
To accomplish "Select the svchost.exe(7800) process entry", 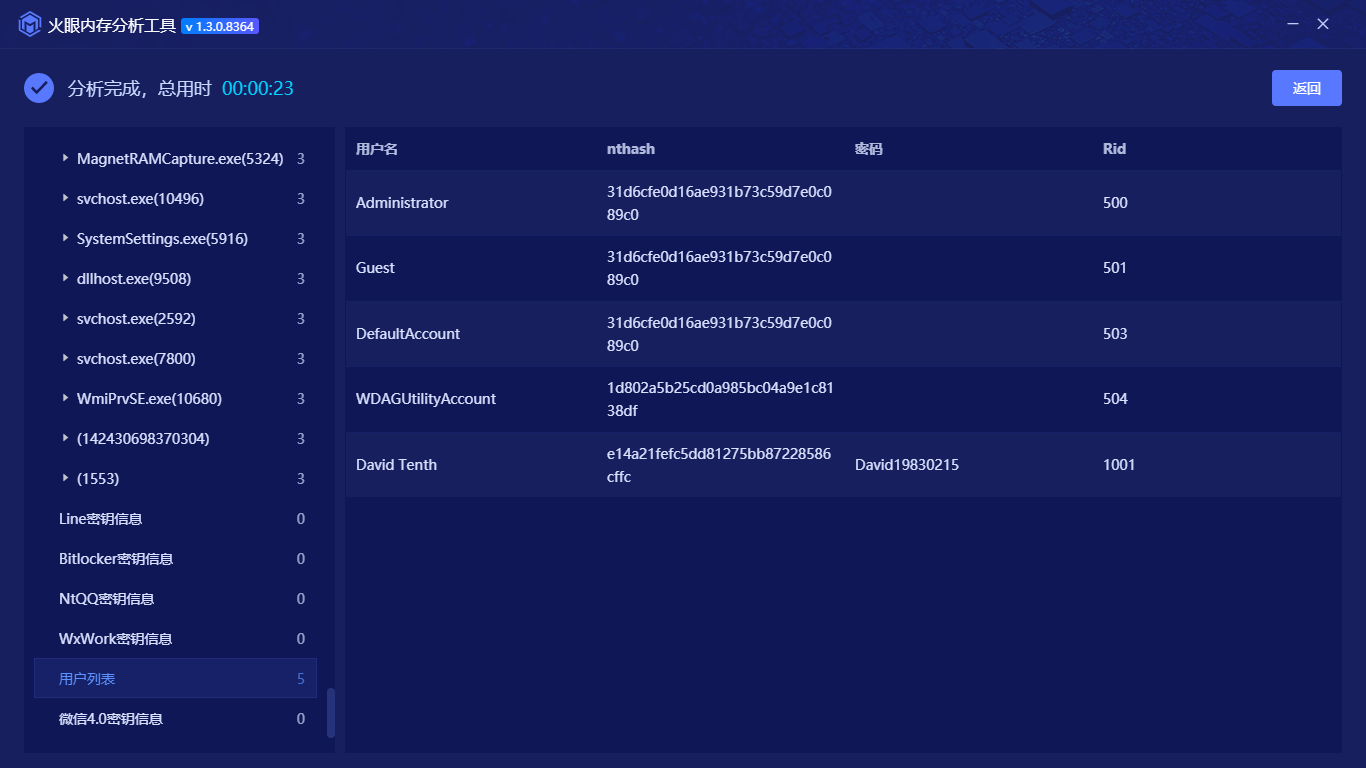I will [136, 359].
